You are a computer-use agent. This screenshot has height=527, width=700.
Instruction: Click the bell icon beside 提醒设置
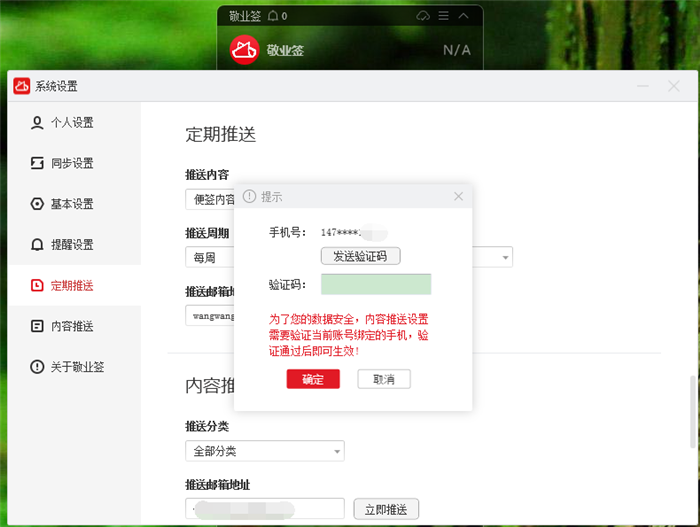click(x=37, y=244)
